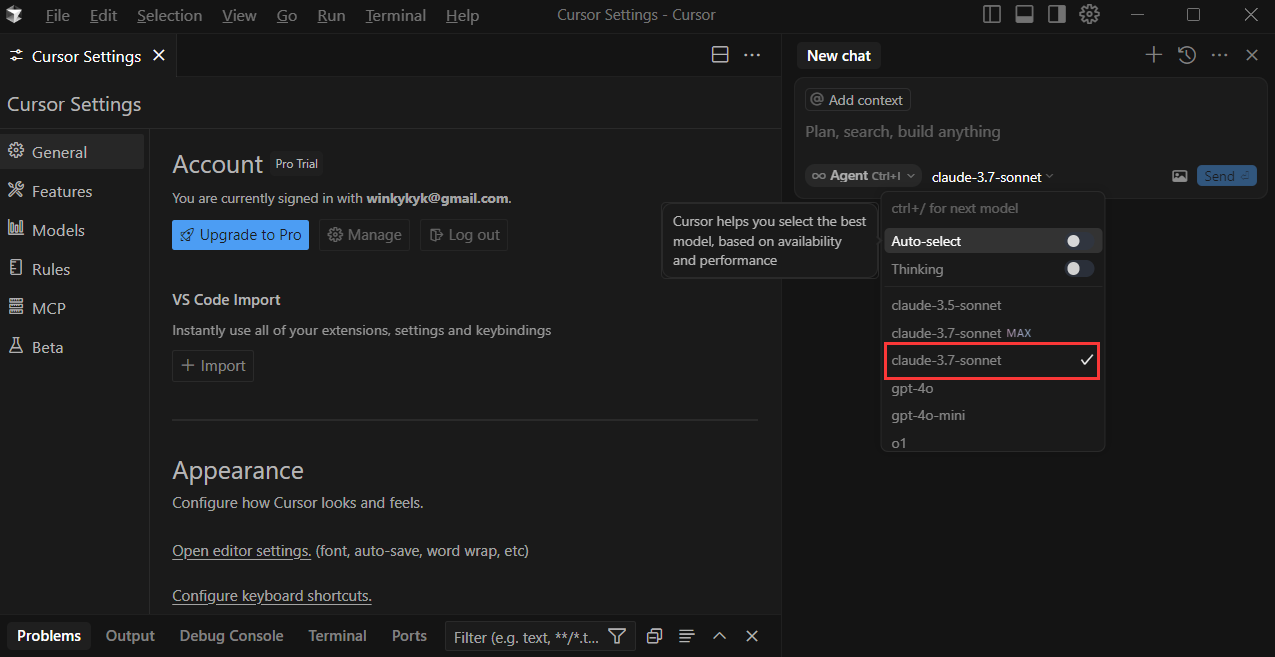Open editor more actions ellipsis
This screenshot has height=657, width=1275.
[x=753, y=55]
